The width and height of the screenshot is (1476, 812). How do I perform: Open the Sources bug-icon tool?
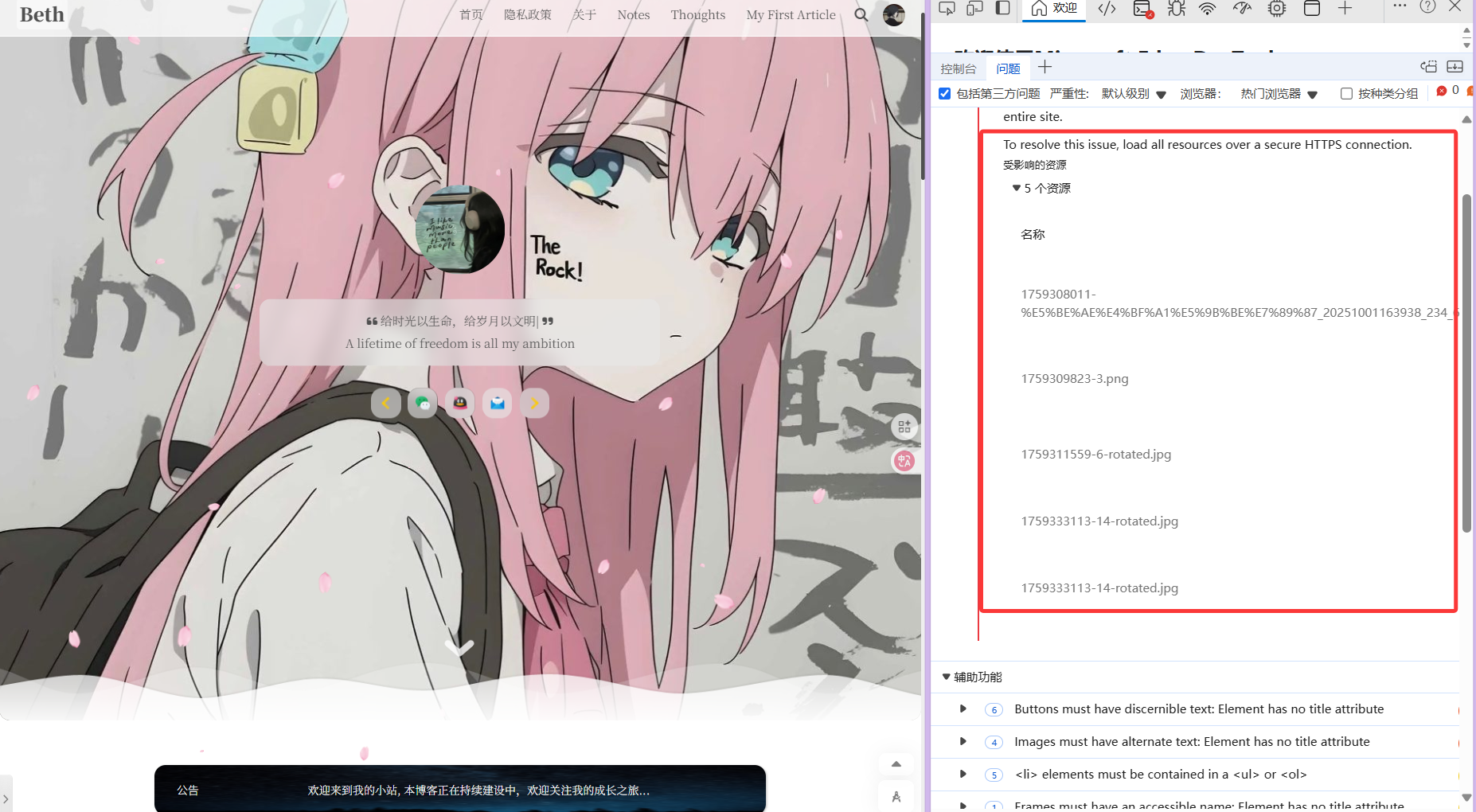coord(1176,9)
